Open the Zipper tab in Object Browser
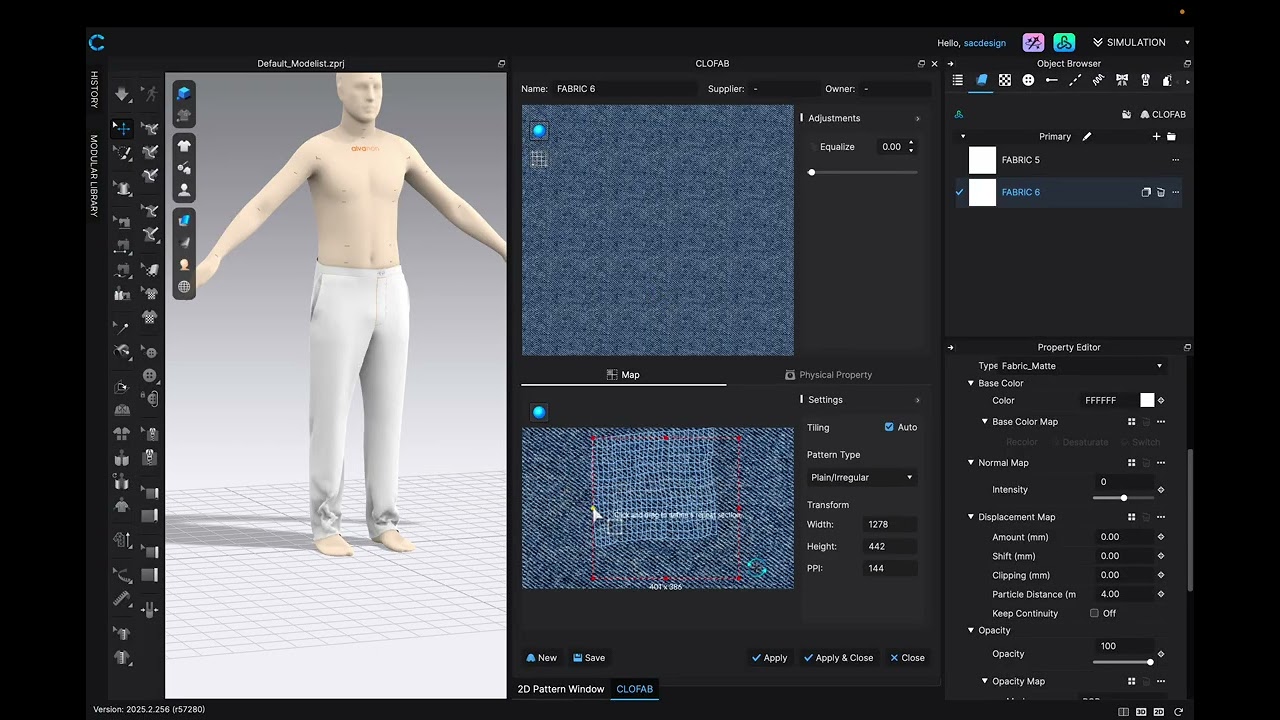 (1145, 80)
